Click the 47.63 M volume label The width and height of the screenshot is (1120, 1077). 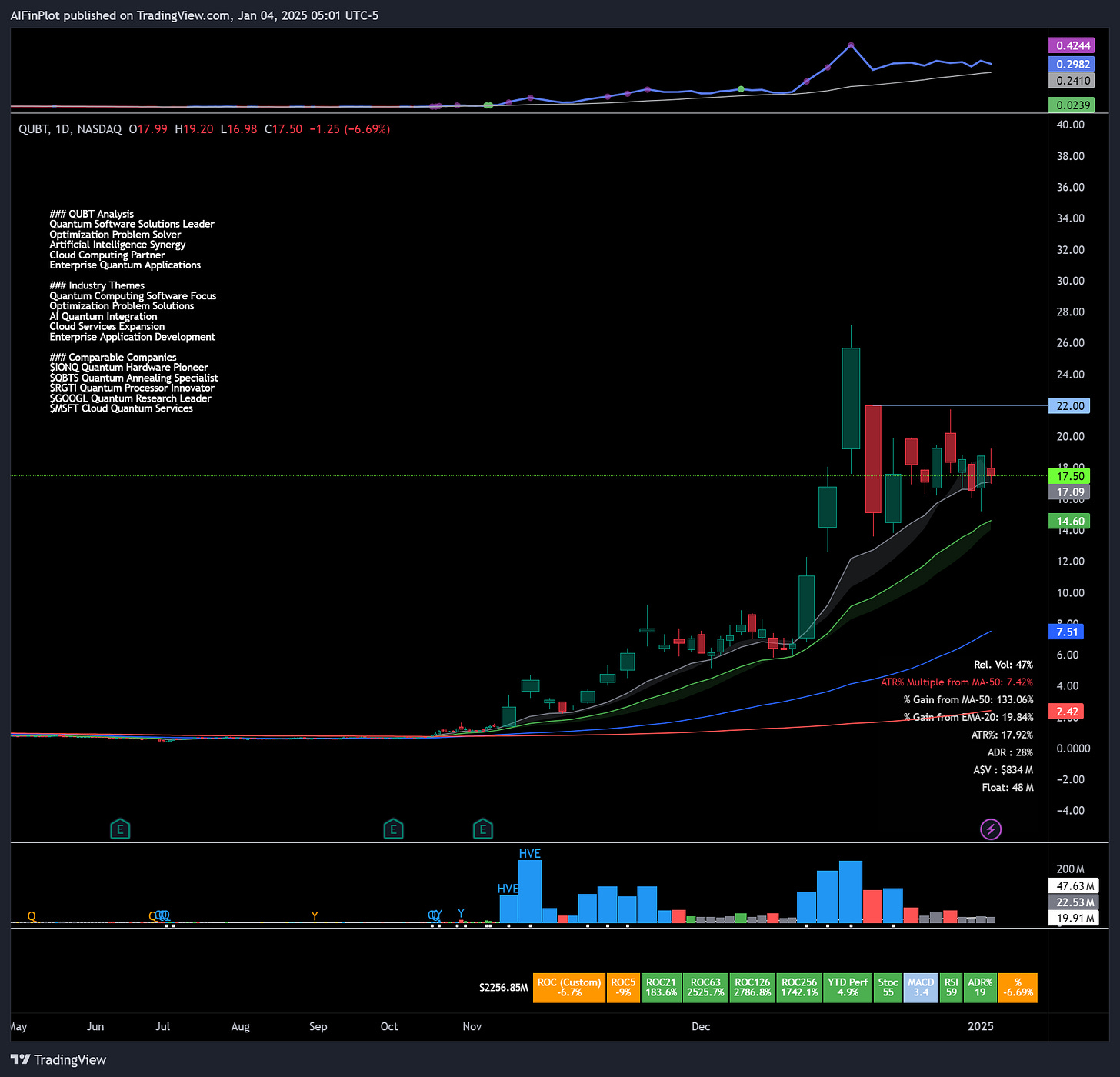pos(1074,886)
